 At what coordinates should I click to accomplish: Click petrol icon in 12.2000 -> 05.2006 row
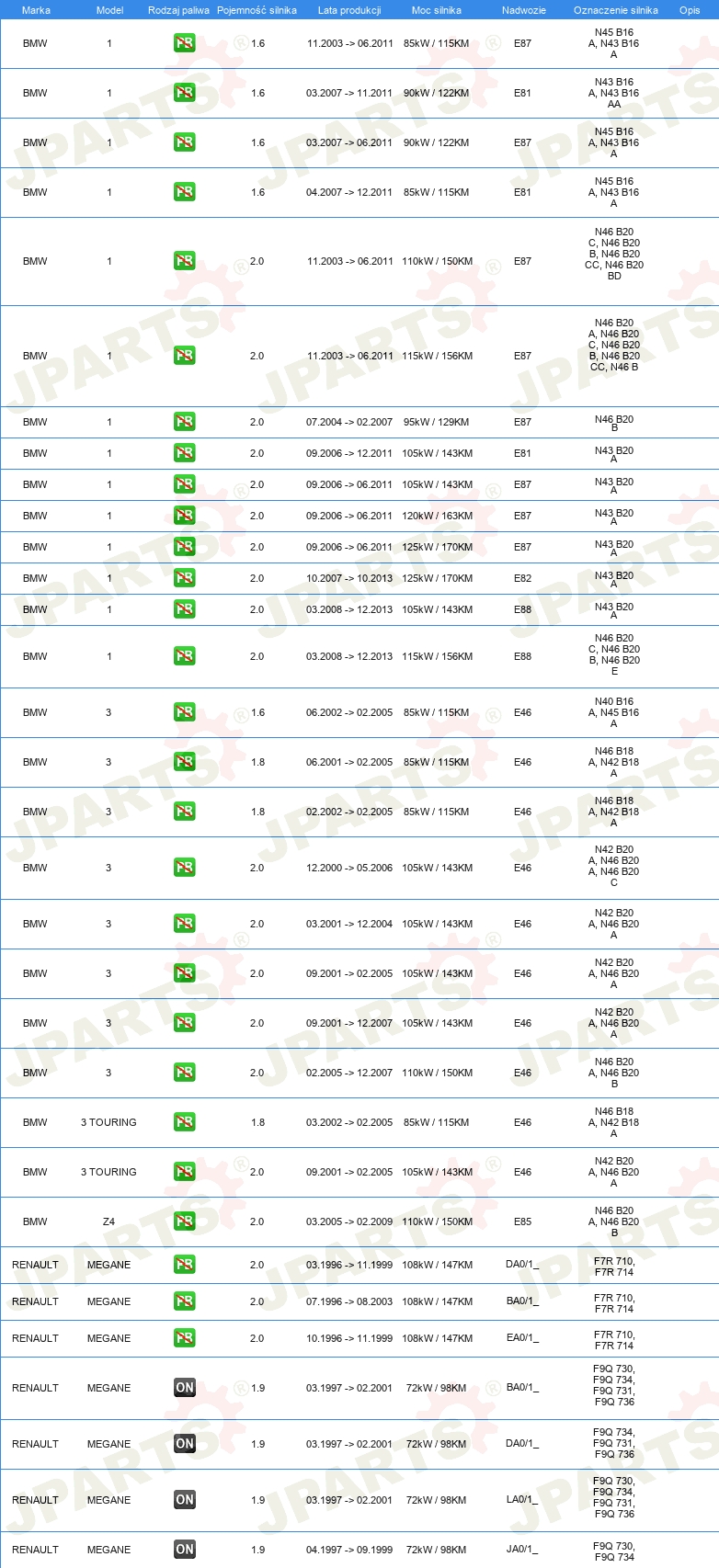[x=185, y=868]
